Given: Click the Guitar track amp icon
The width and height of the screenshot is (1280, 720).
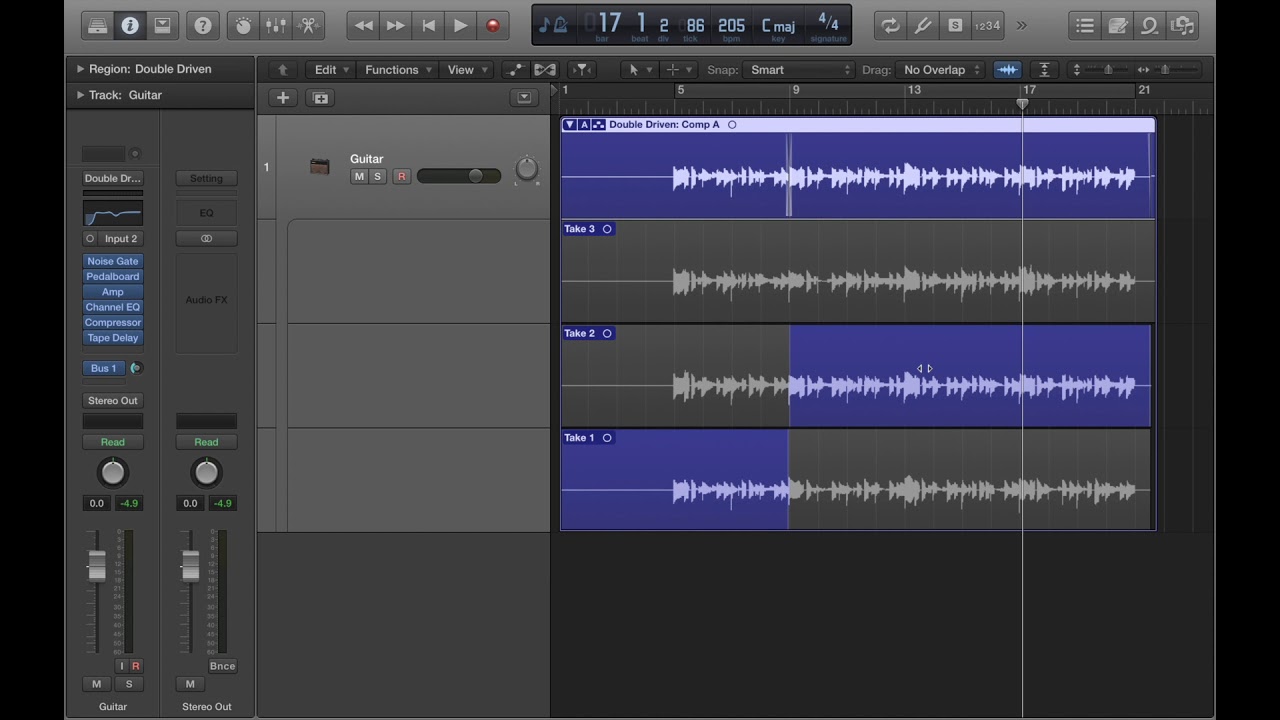Looking at the screenshot, I should [x=319, y=167].
